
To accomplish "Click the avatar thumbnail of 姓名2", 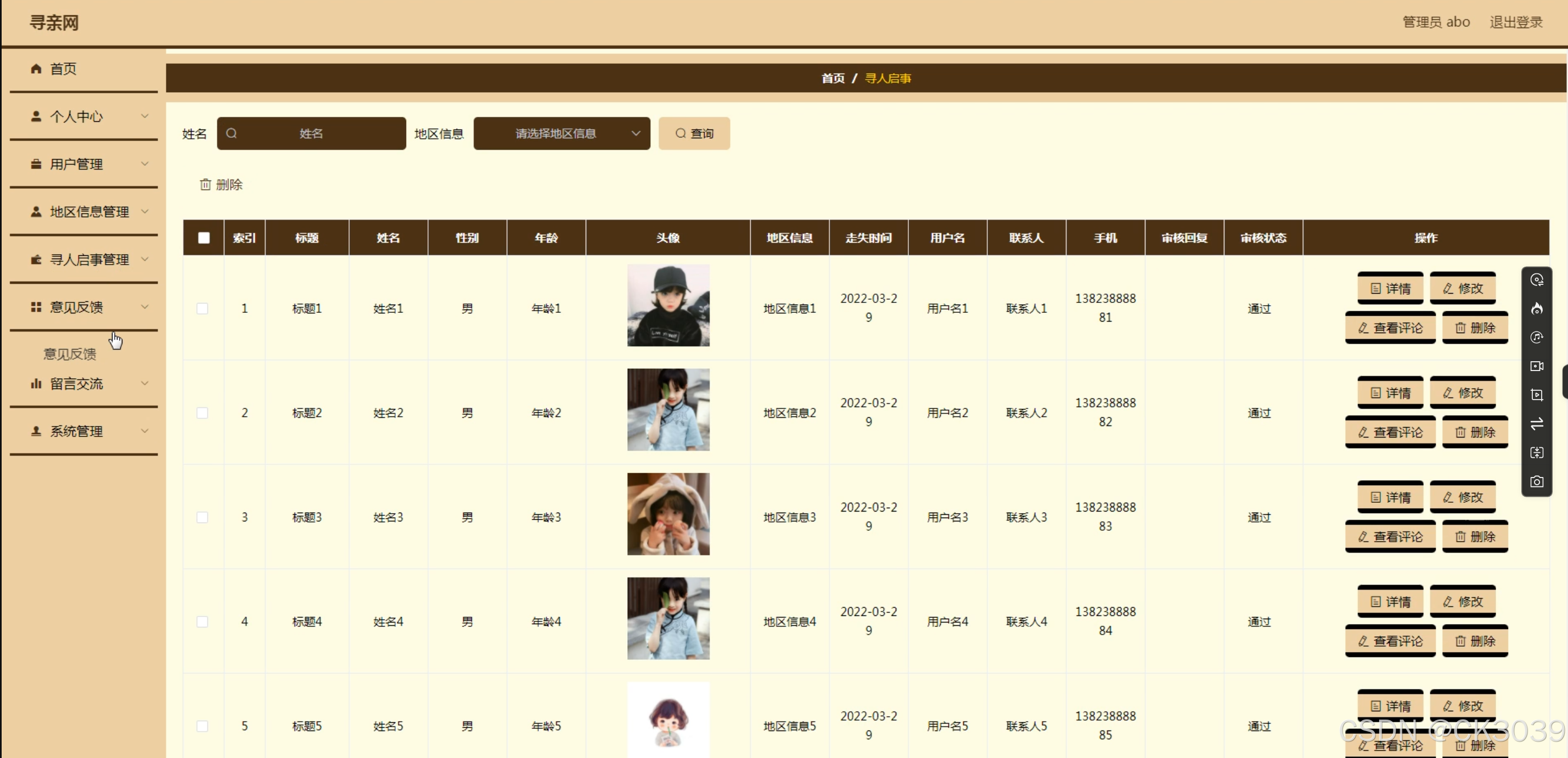I will point(668,410).
